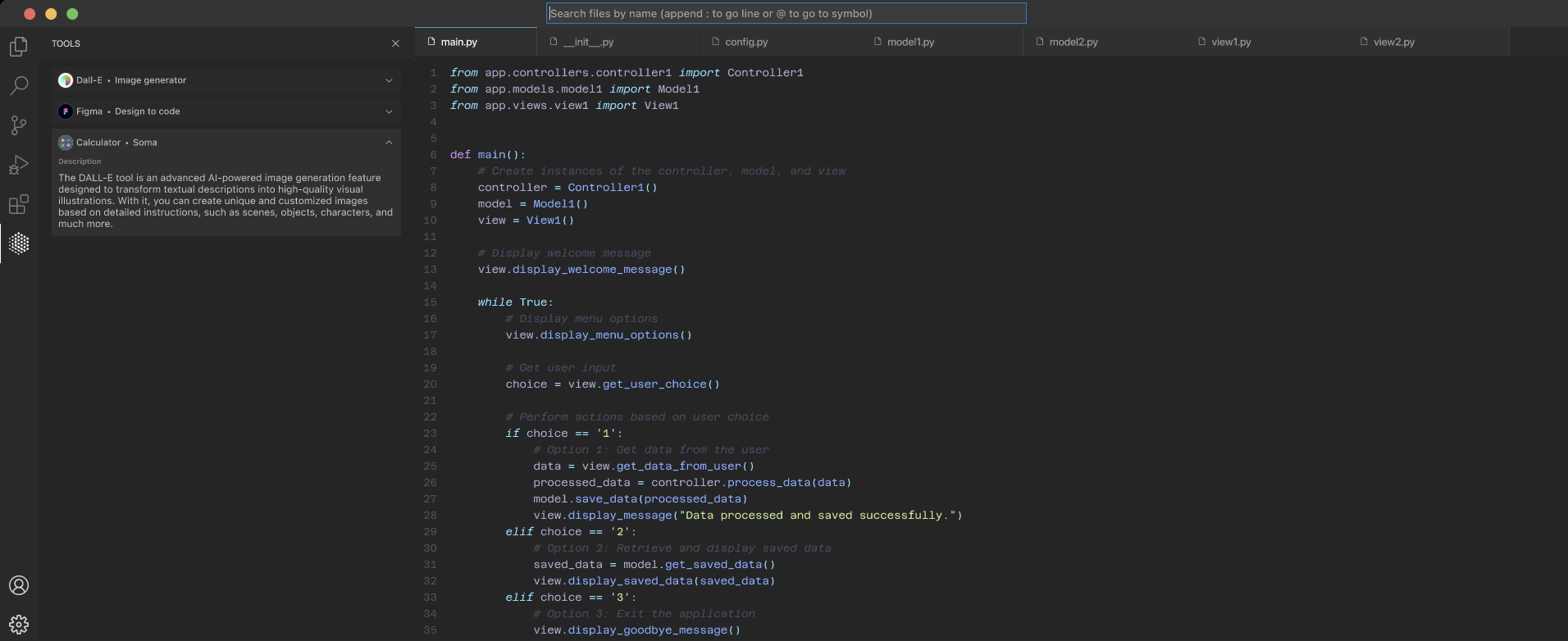The width and height of the screenshot is (1568, 641).
Task: Open the view2.py editor tab
Action: 1393,42
